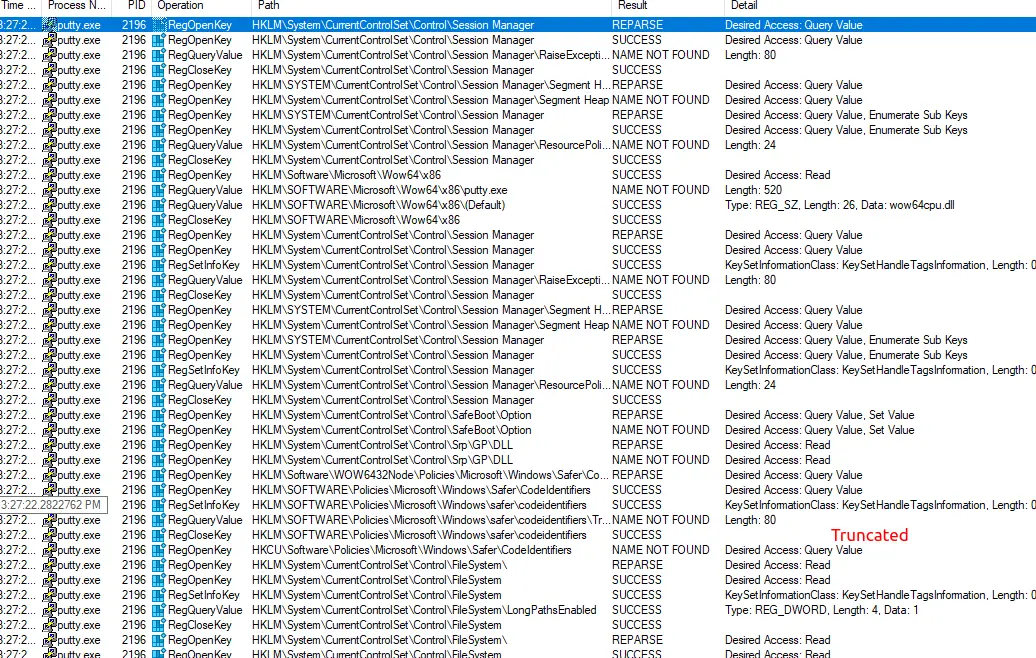This screenshot has width=1036, height=658.
Task: Click detail 'Type: REG_DWORD, Length: 4, Data: 1'
Action: point(821,610)
